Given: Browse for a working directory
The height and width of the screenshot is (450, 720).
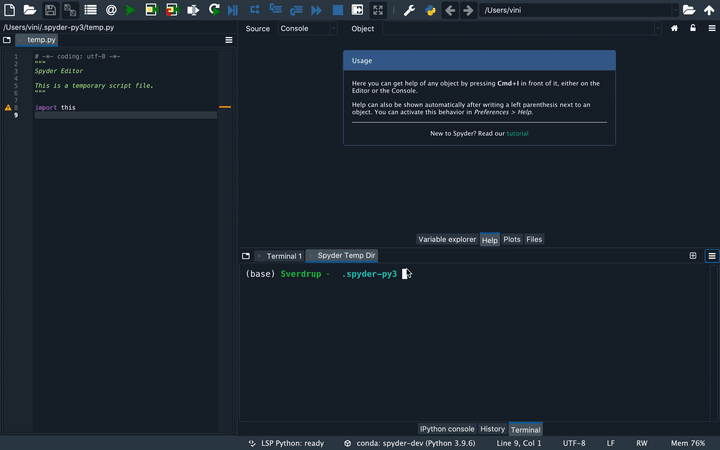Looking at the screenshot, I should click(x=689, y=10).
